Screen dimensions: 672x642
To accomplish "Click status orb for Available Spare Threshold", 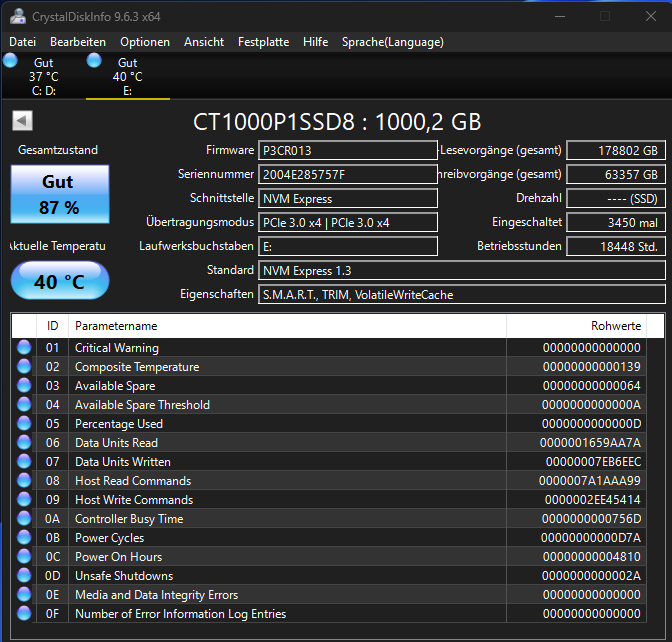I will [24, 404].
